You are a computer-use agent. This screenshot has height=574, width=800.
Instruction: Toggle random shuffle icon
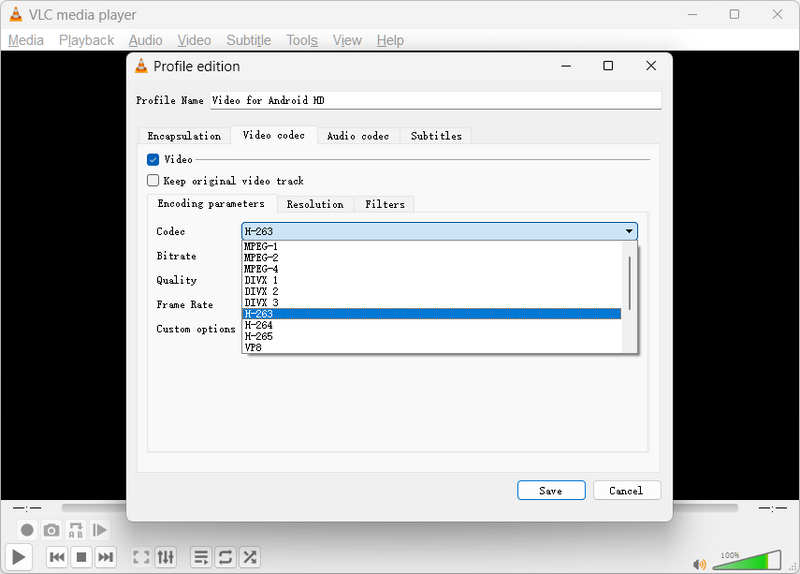pos(249,557)
